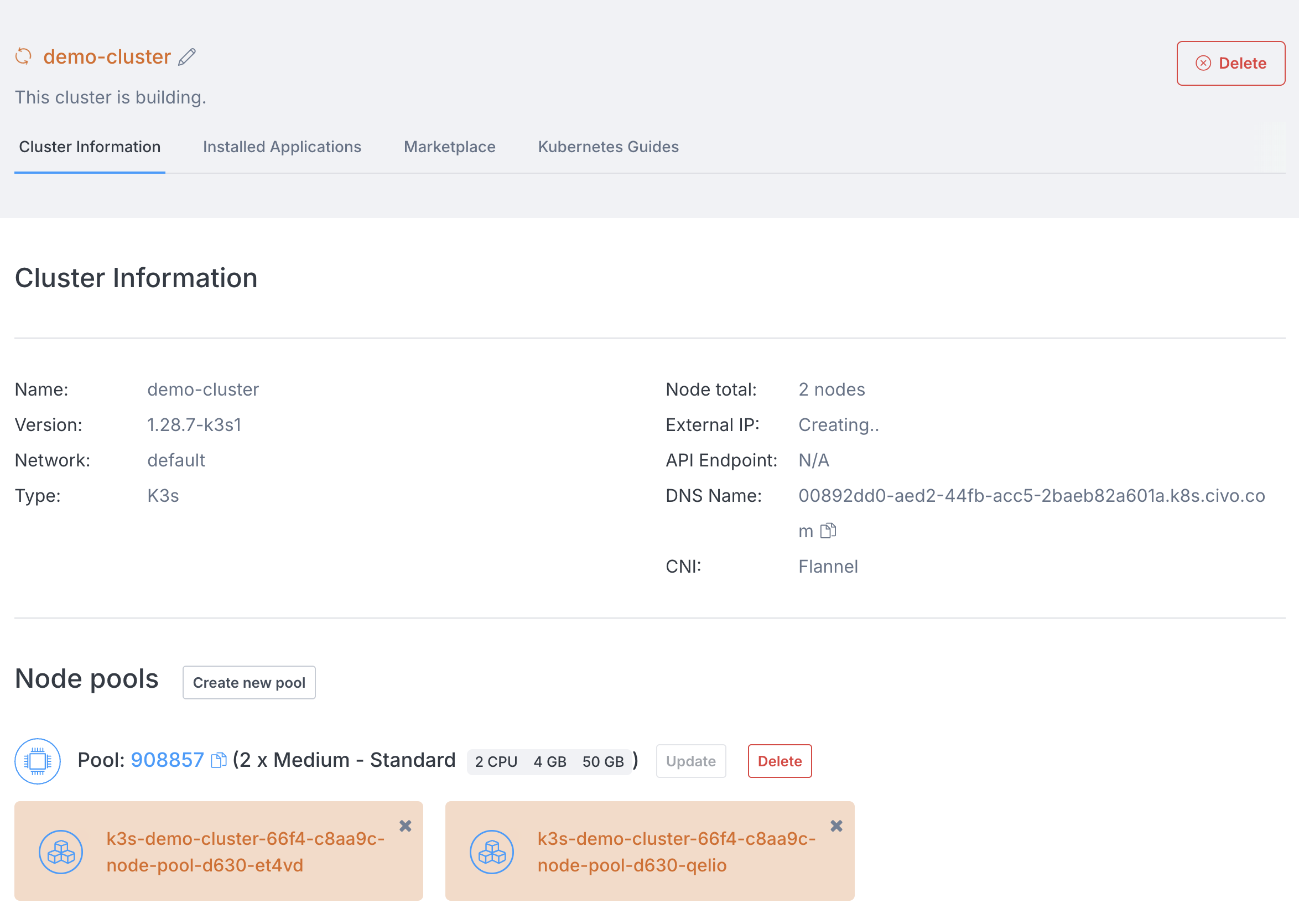
Task: Click the cubes icon on et4vd node
Action: (61, 852)
